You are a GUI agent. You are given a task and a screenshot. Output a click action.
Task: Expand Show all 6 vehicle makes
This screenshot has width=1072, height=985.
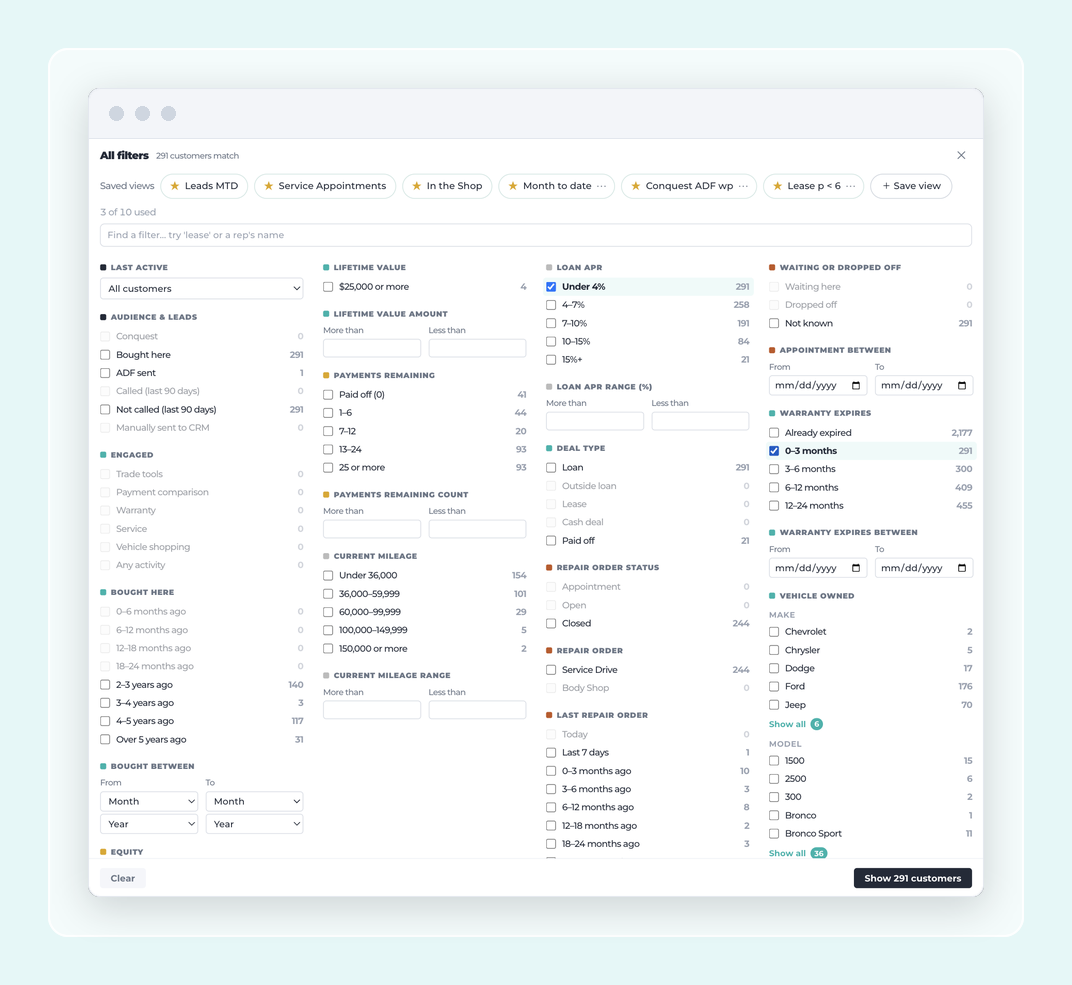795,724
